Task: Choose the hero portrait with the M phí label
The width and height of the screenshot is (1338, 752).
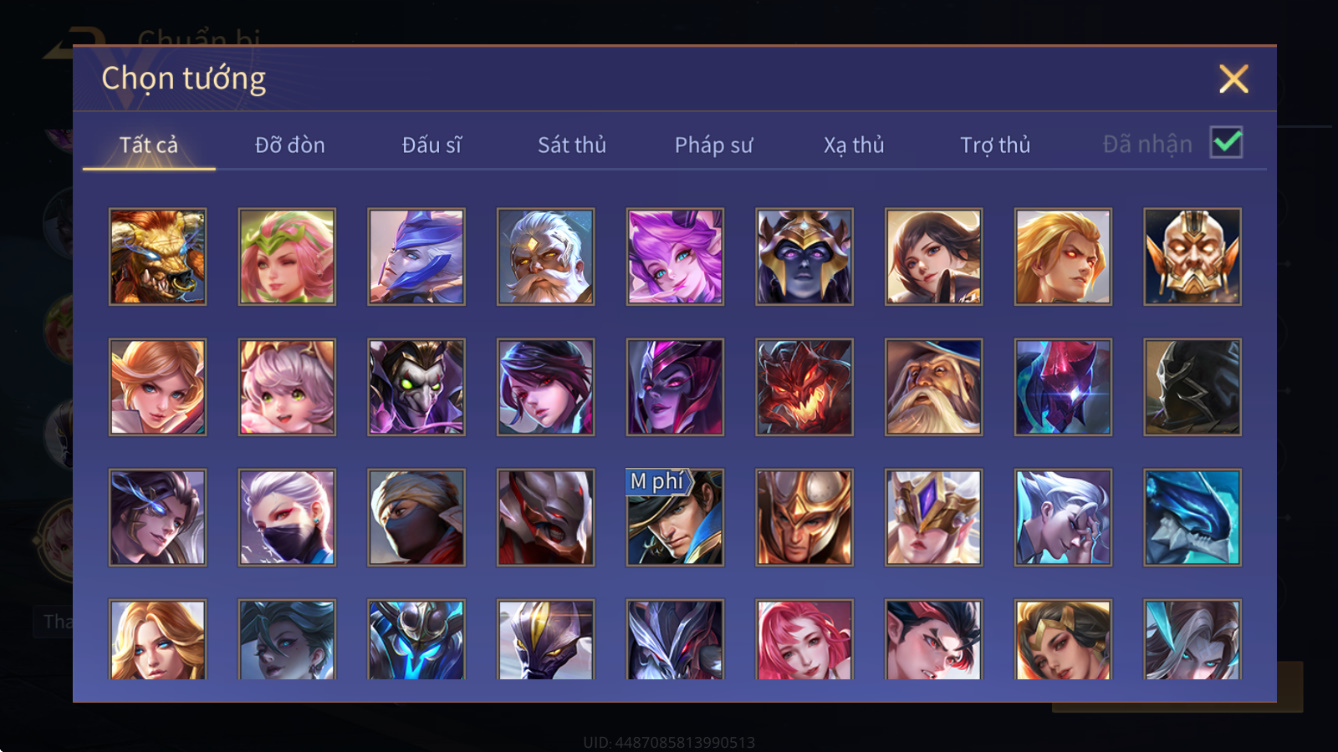Action: coord(675,518)
